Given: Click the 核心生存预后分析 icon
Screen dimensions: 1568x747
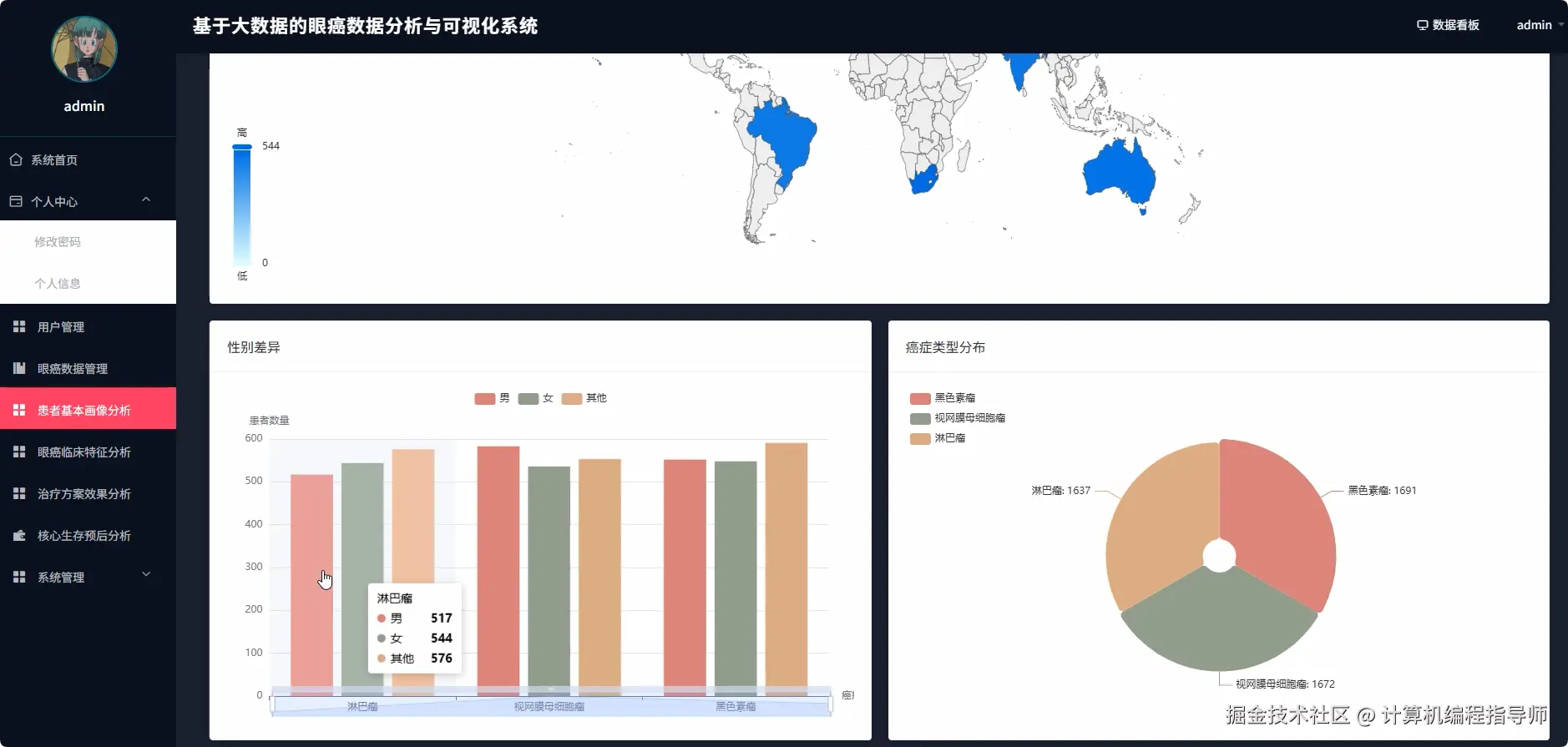Looking at the screenshot, I should point(19,535).
